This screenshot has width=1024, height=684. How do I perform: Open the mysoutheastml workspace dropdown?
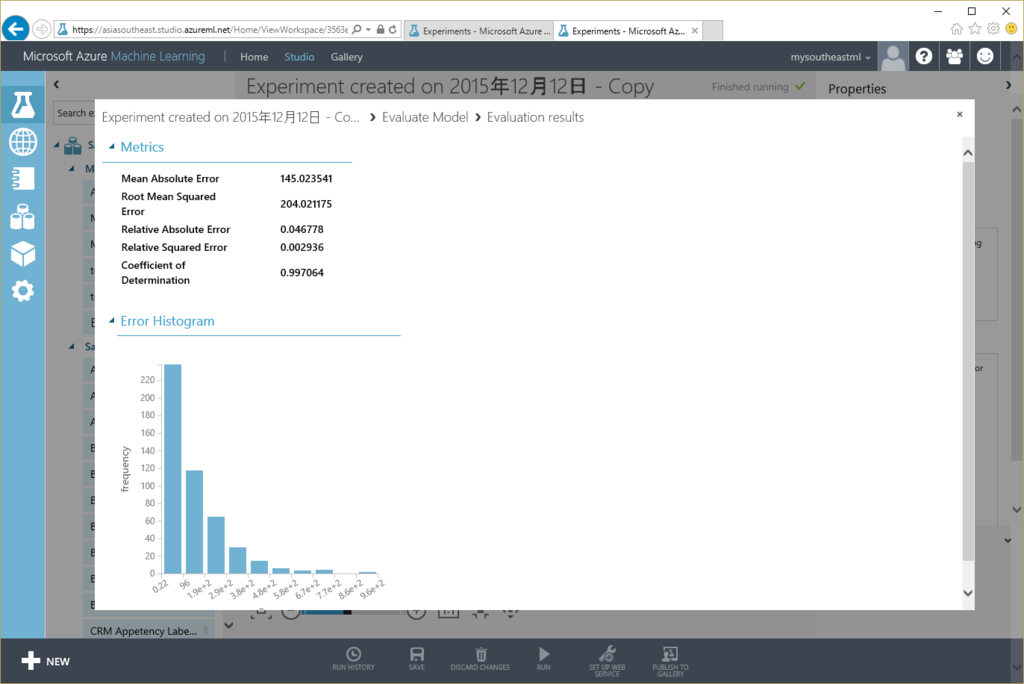[830, 57]
